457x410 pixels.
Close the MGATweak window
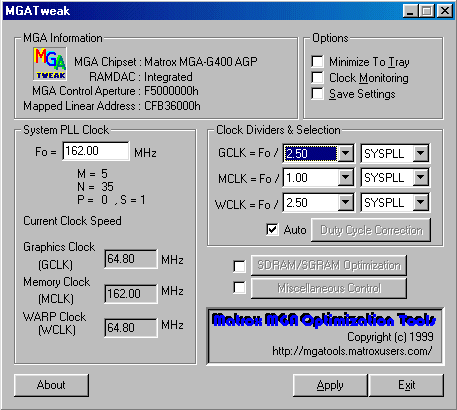(445, 11)
